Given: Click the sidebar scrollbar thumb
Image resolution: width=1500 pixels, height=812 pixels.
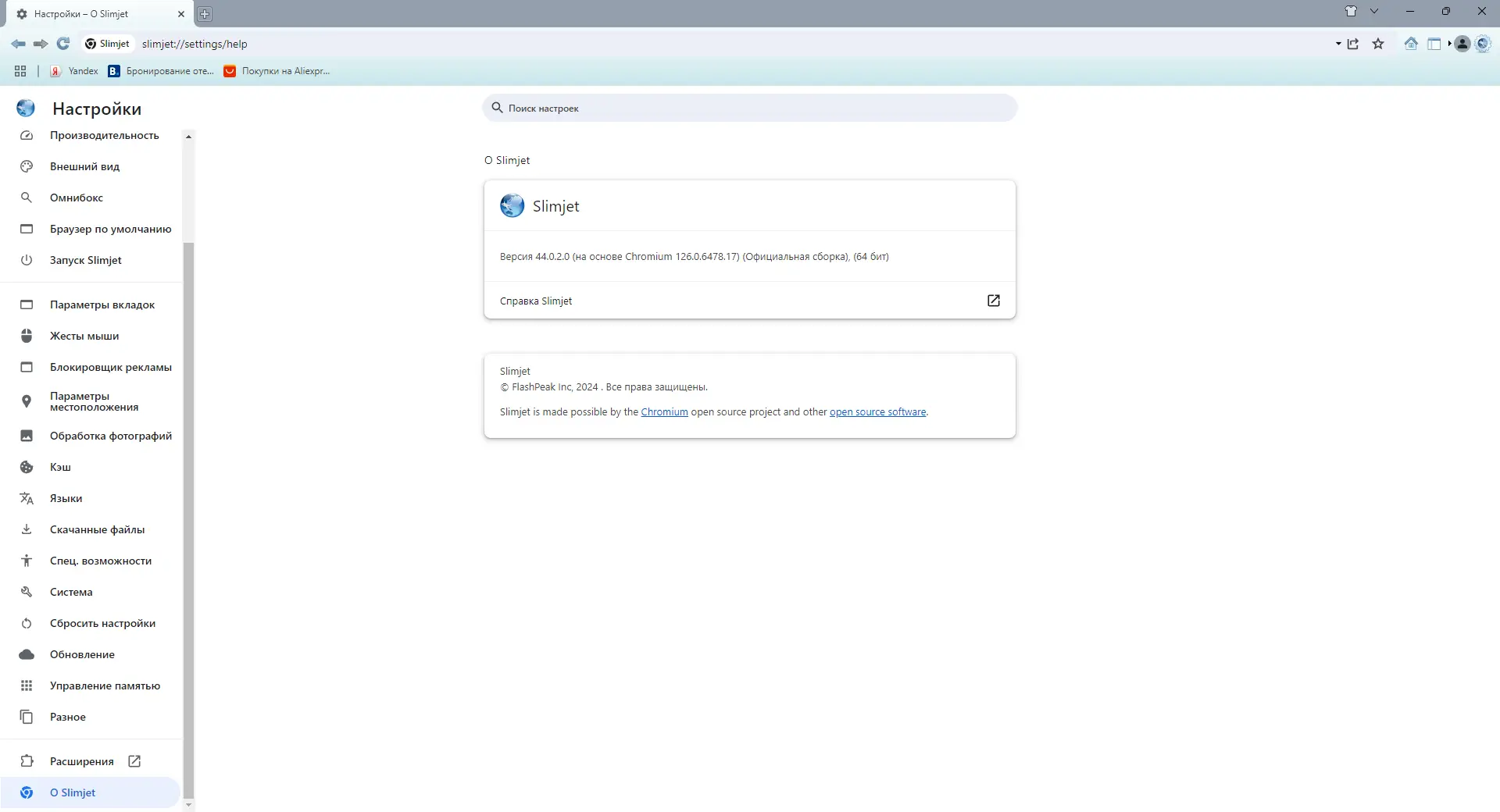Looking at the screenshot, I should point(188,519).
